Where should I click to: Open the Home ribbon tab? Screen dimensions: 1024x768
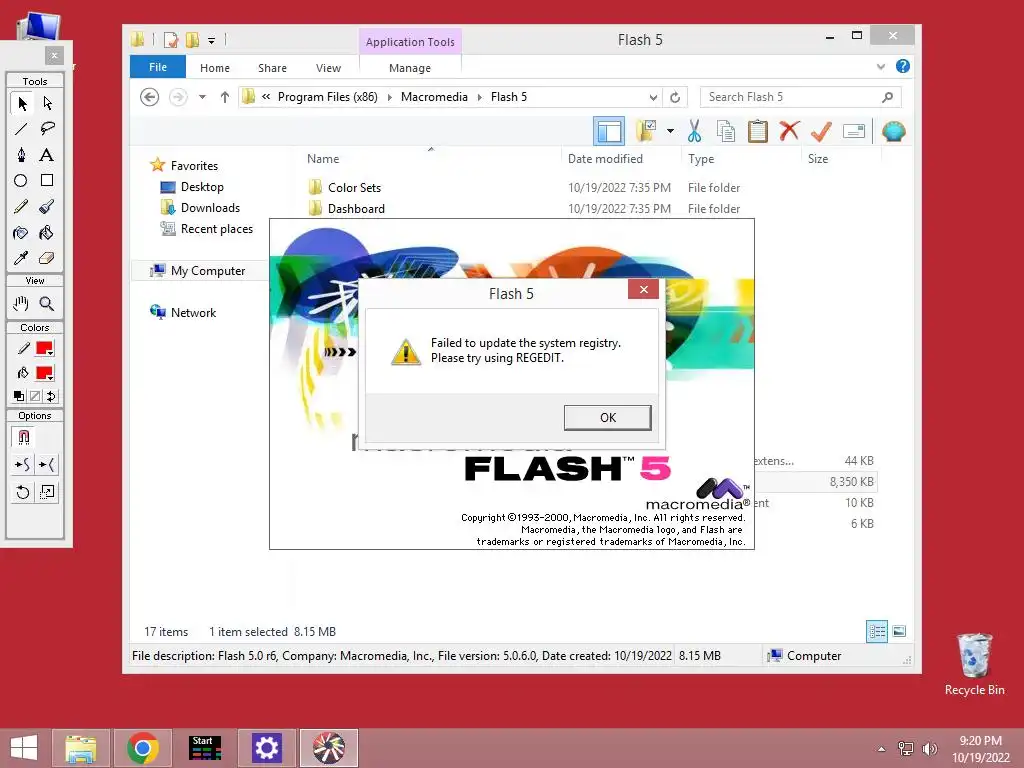click(x=215, y=68)
